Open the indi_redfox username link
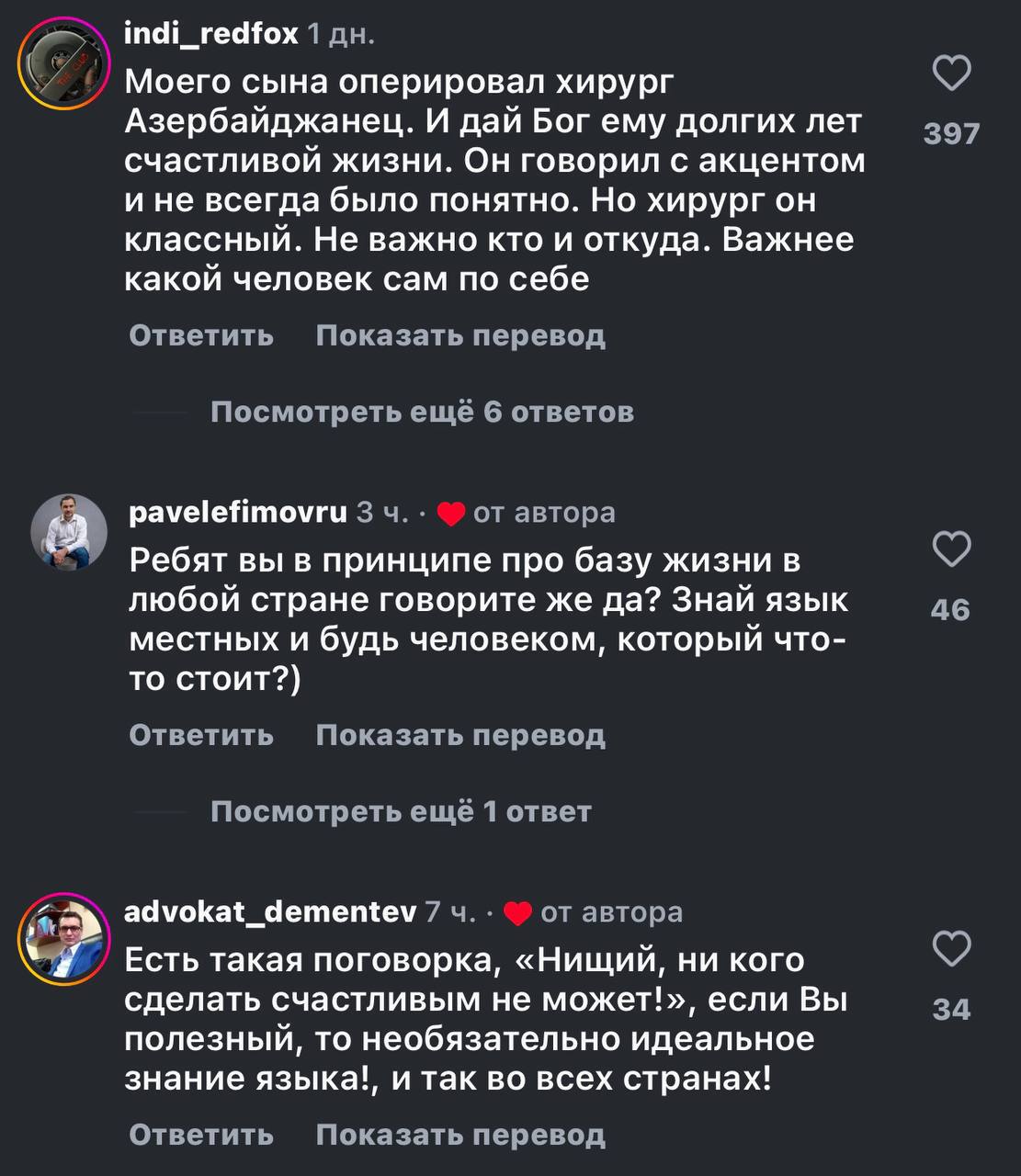Image resolution: width=1021 pixels, height=1176 pixels. pyautogui.click(x=211, y=34)
